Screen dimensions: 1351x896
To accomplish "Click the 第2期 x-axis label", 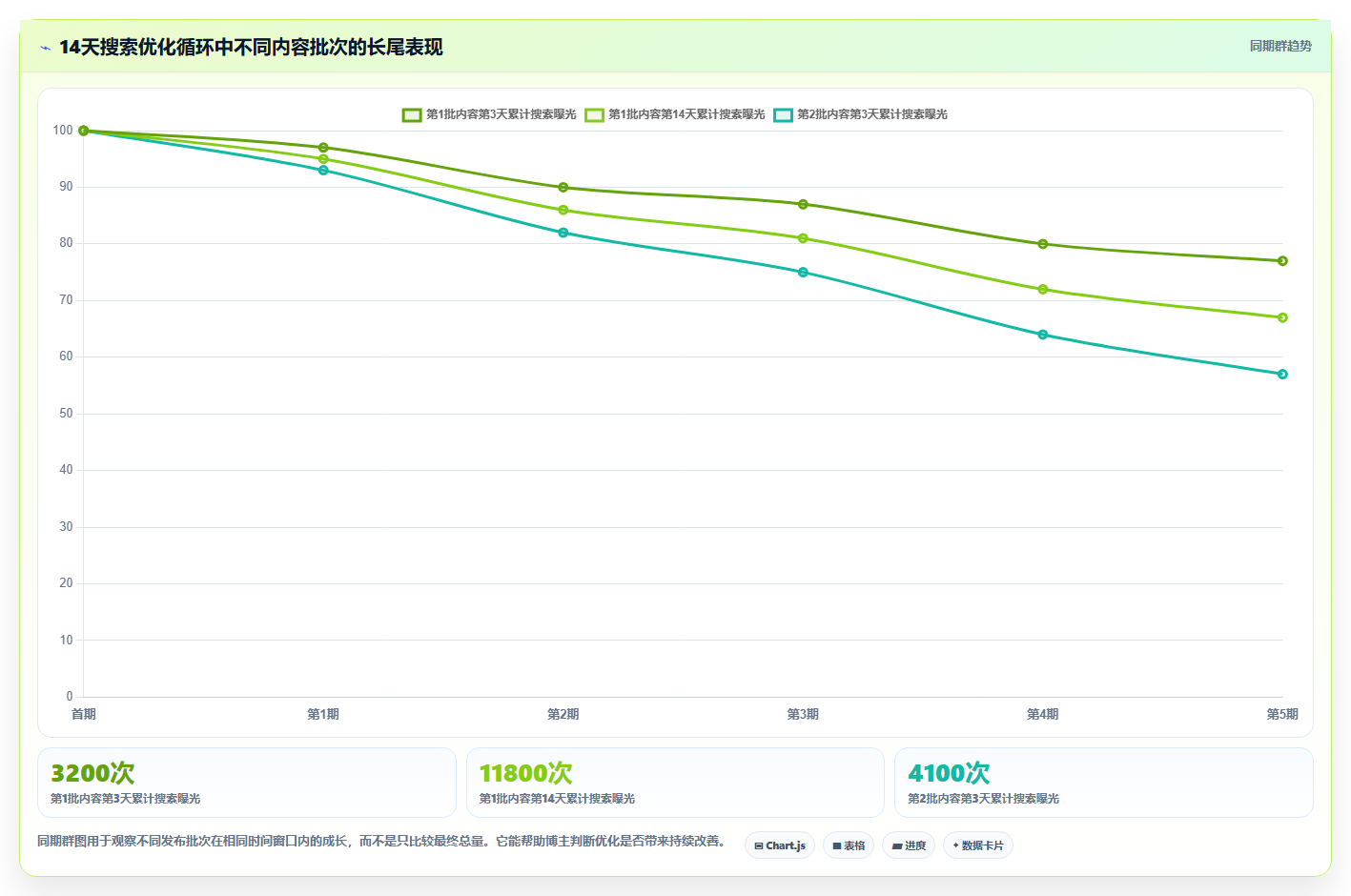I will tap(563, 714).
